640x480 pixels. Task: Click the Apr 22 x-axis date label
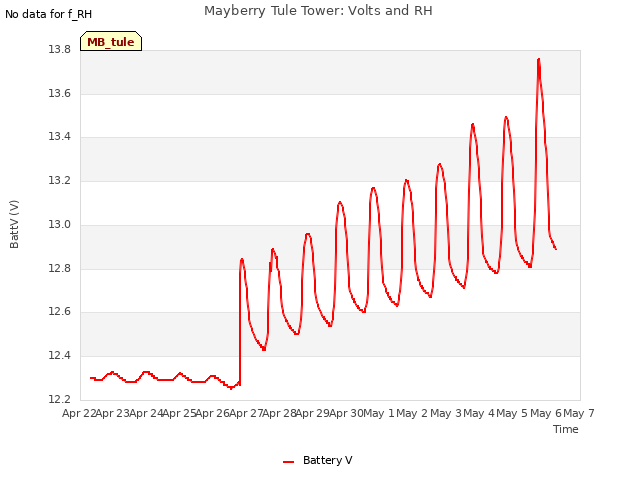click(x=79, y=413)
